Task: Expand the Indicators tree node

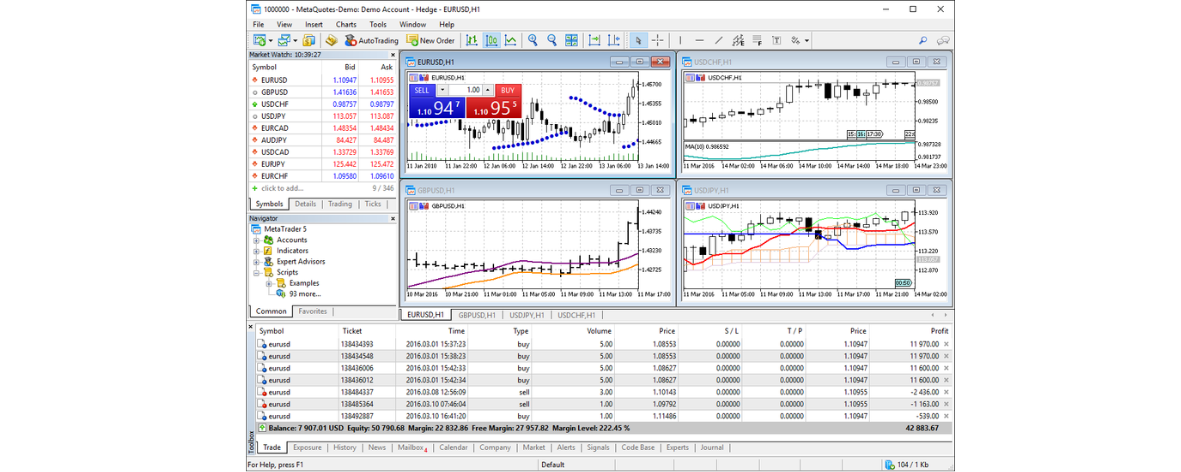Action: point(256,251)
